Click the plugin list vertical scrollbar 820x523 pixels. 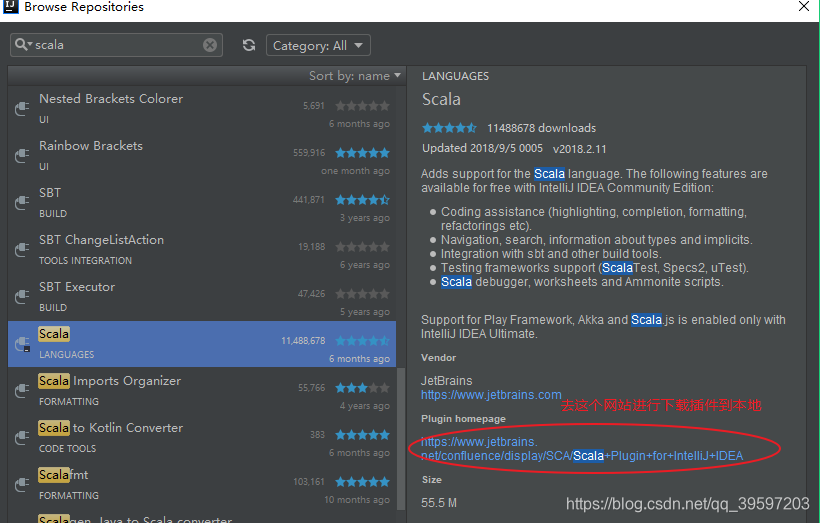[401, 438]
